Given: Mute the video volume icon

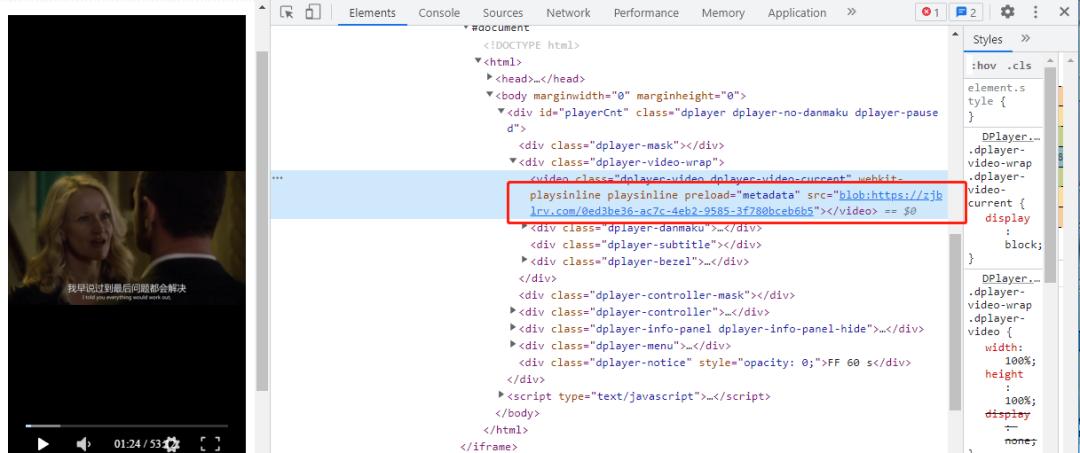Looking at the screenshot, I should coord(83,444).
